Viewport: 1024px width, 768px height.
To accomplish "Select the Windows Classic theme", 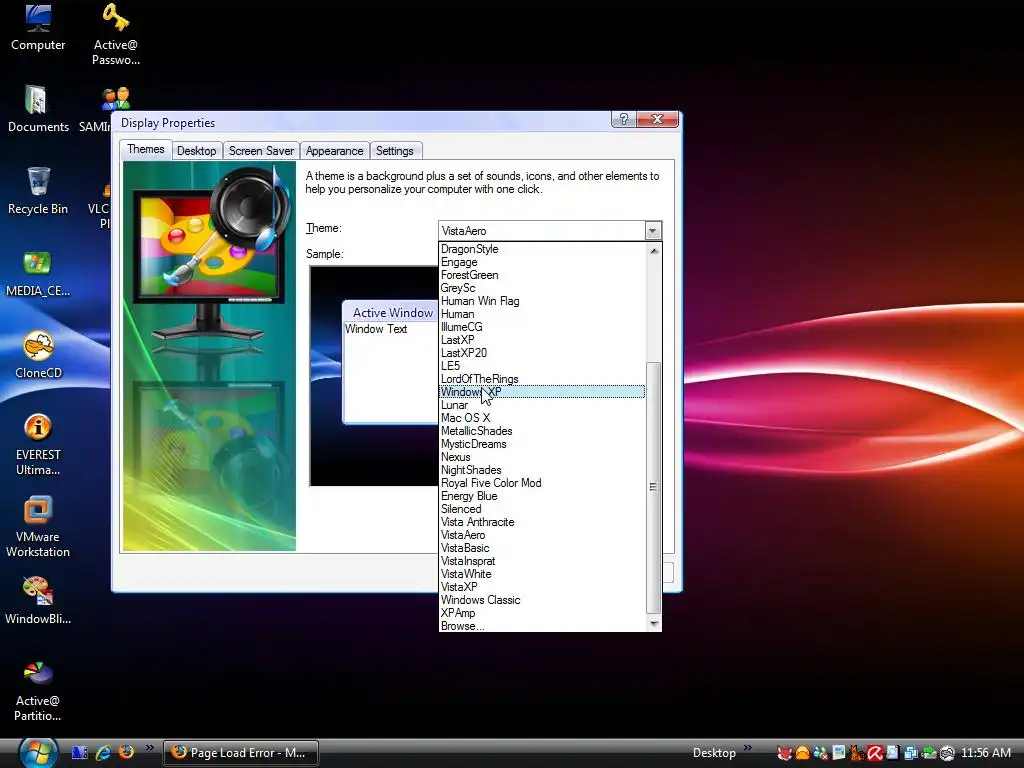I will pyautogui.click(x=542, y=600).
